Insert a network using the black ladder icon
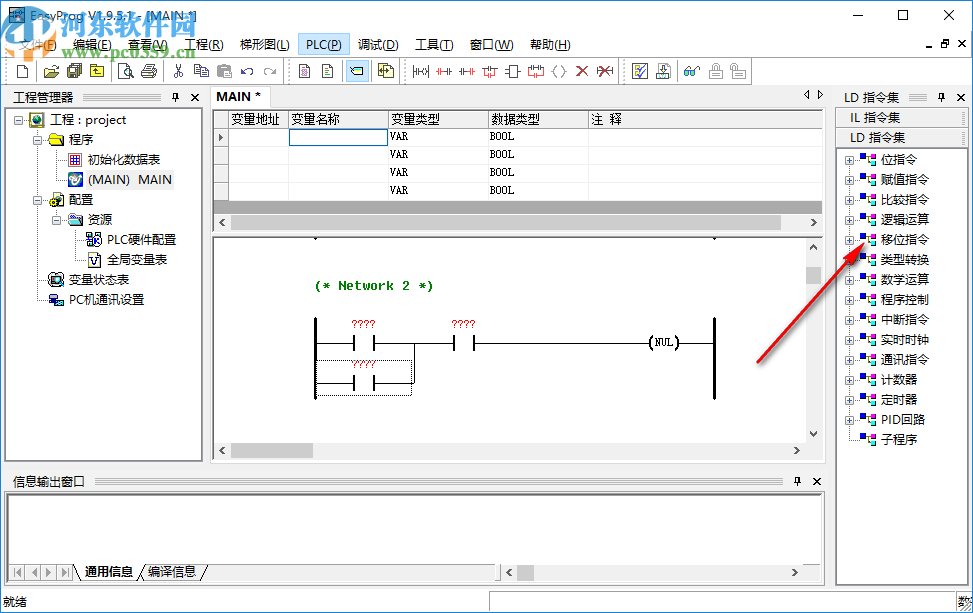This screenshot has height=613, width=973. [x=421, y=71]
